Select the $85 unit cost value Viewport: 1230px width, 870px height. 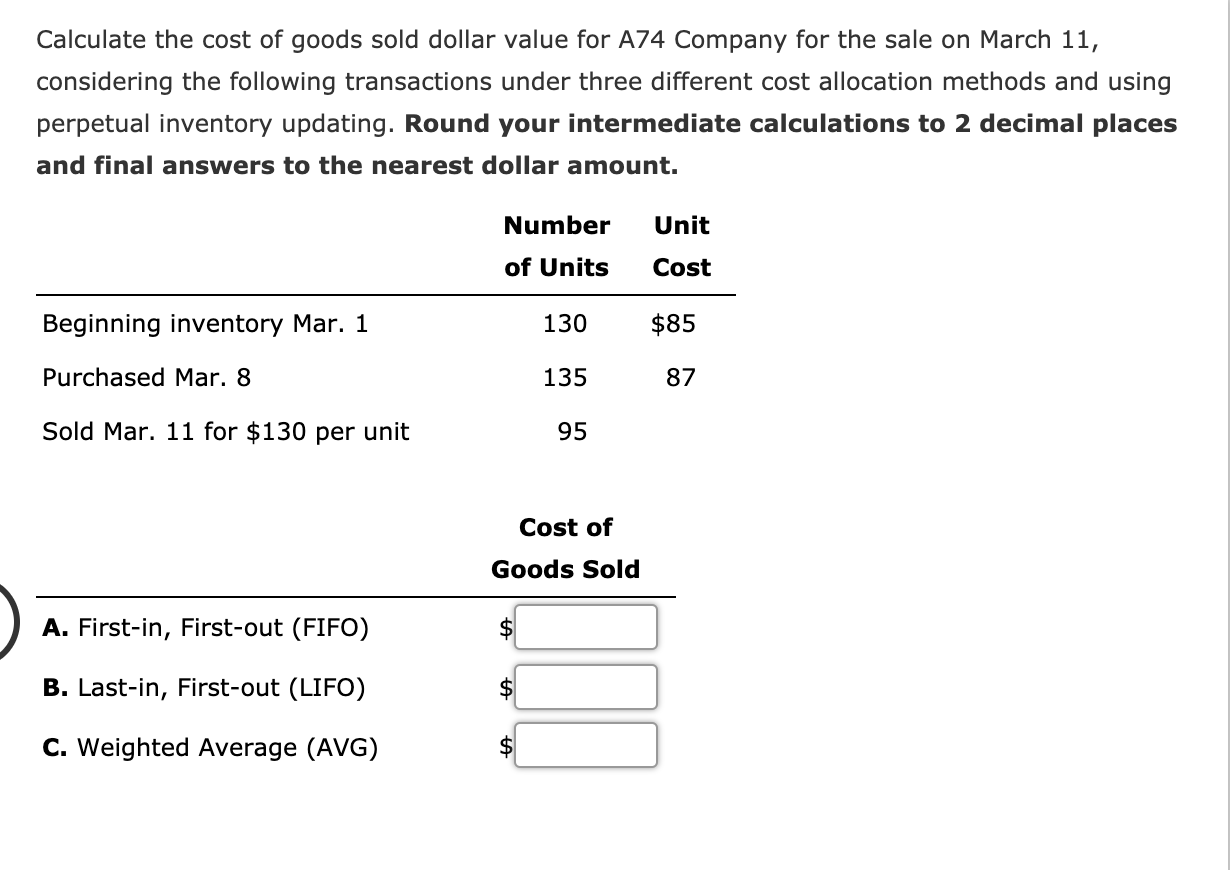click(675, 323)
